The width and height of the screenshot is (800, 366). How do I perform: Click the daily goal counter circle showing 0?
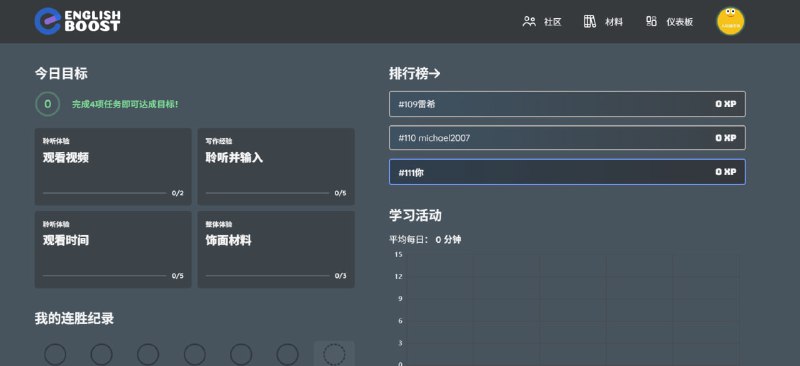point(47,104)
